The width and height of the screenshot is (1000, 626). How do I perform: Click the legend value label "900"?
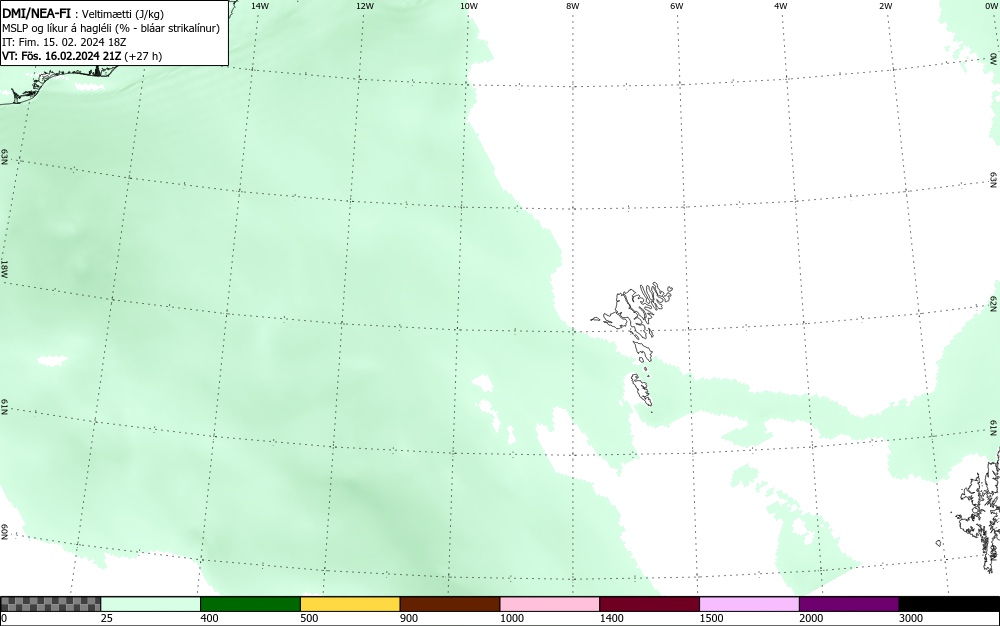[x=409, y=618]
